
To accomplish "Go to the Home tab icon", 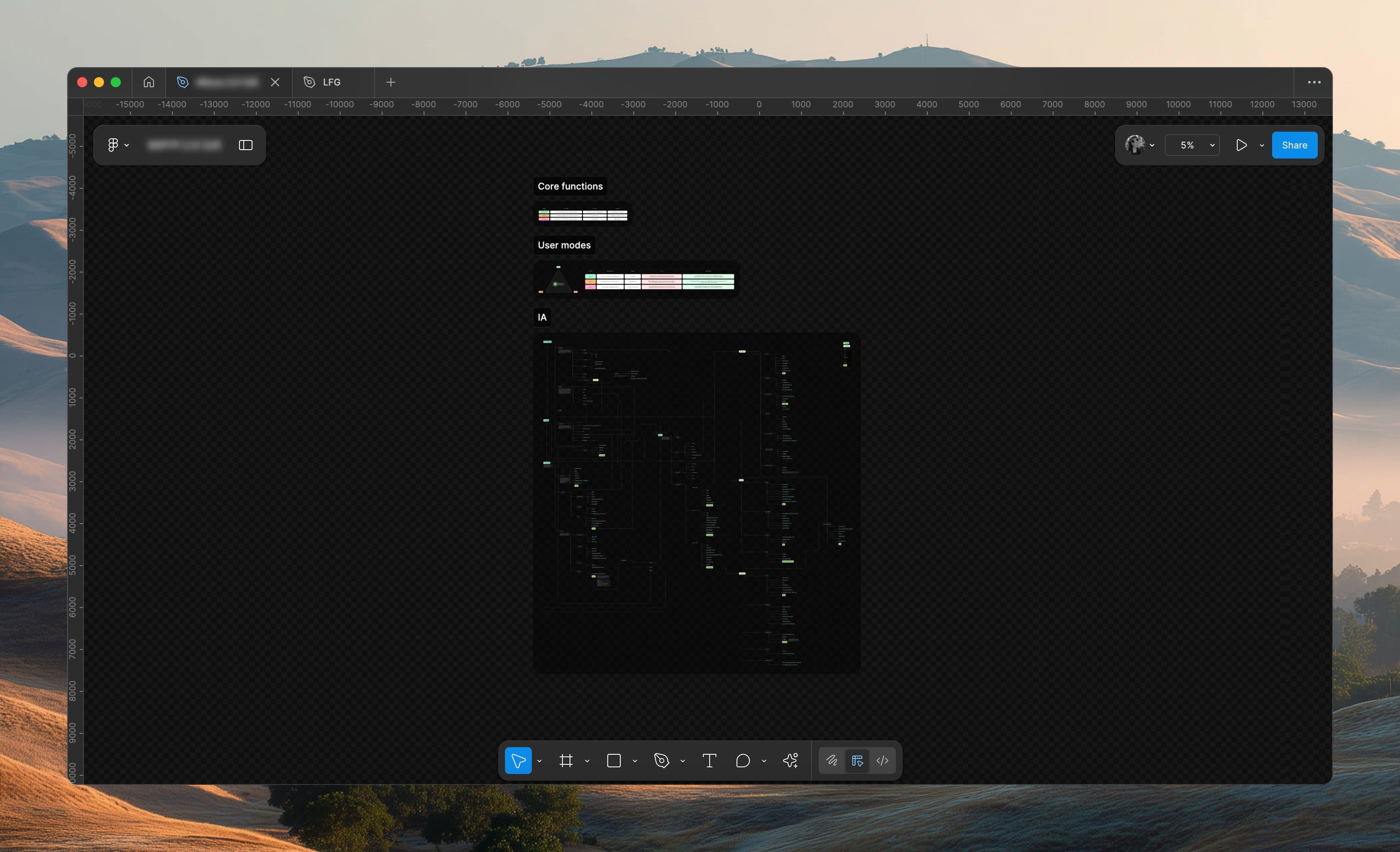I will tap(149, 82).
